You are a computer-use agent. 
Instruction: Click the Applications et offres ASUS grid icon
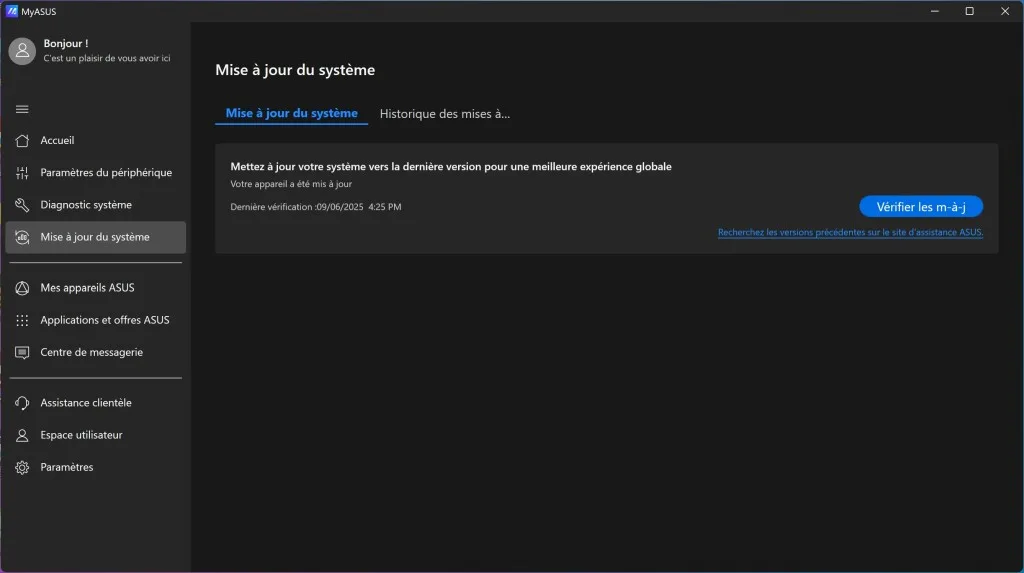pos(22,321)
